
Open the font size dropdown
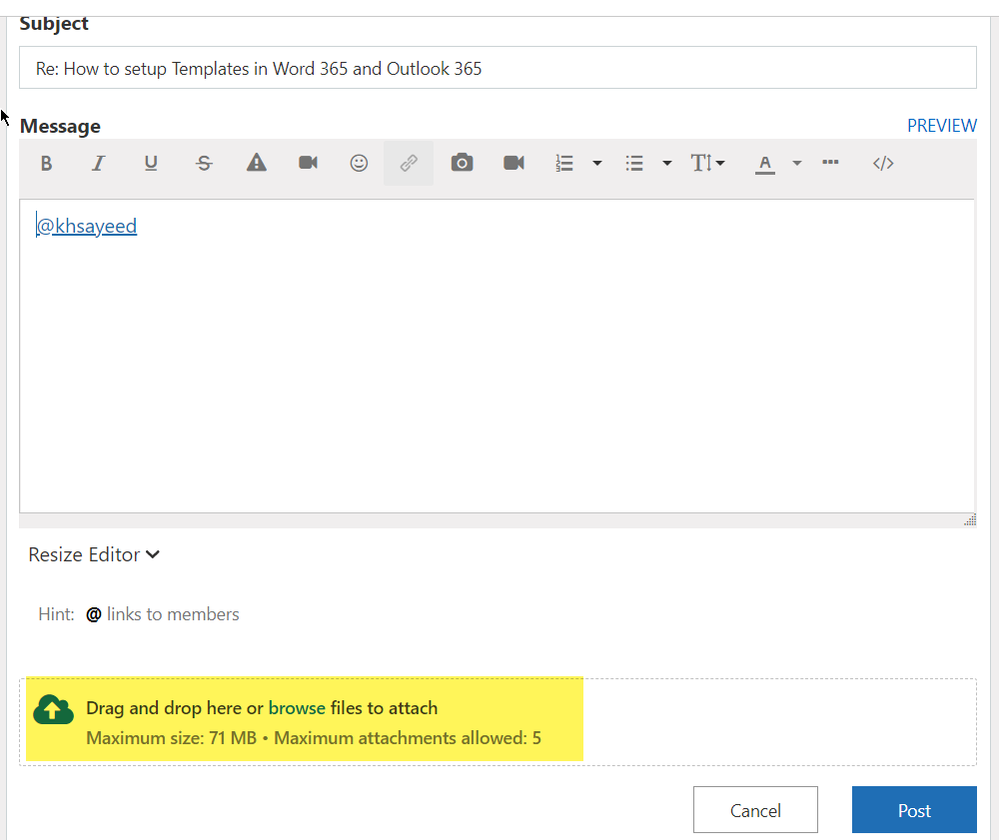click(x=708, y=163)
